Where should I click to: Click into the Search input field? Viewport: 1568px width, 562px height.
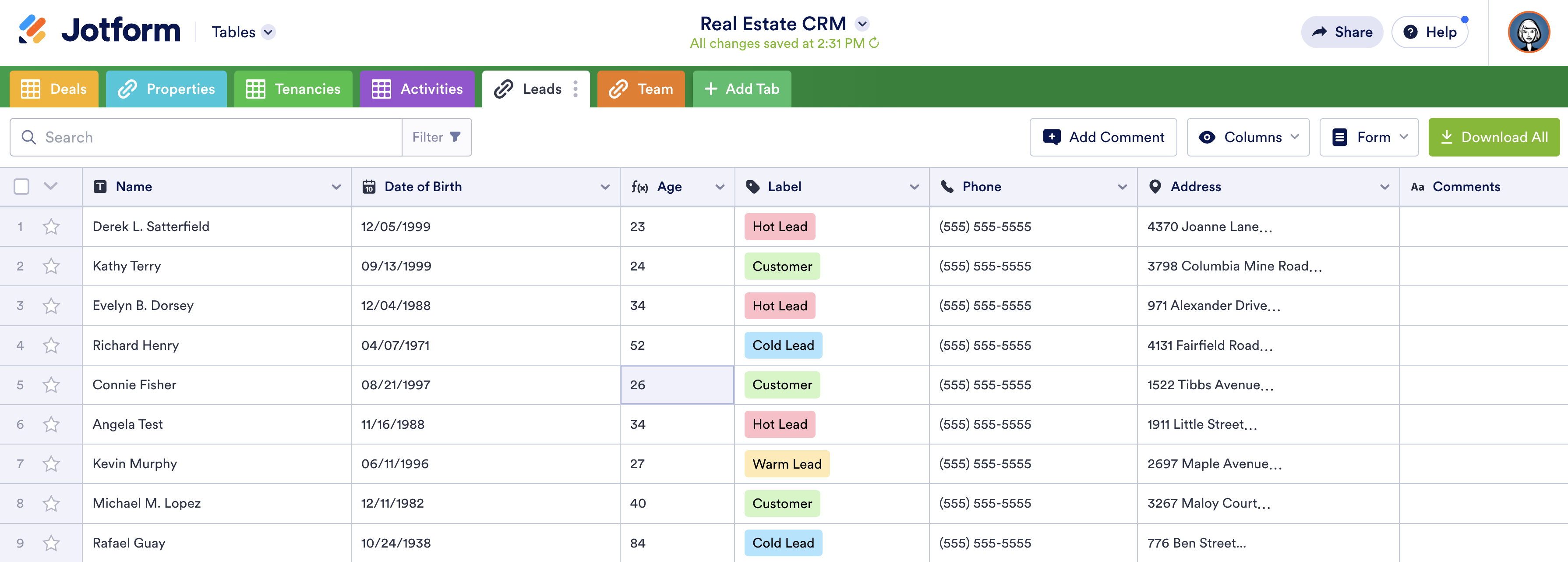[213, 137]
